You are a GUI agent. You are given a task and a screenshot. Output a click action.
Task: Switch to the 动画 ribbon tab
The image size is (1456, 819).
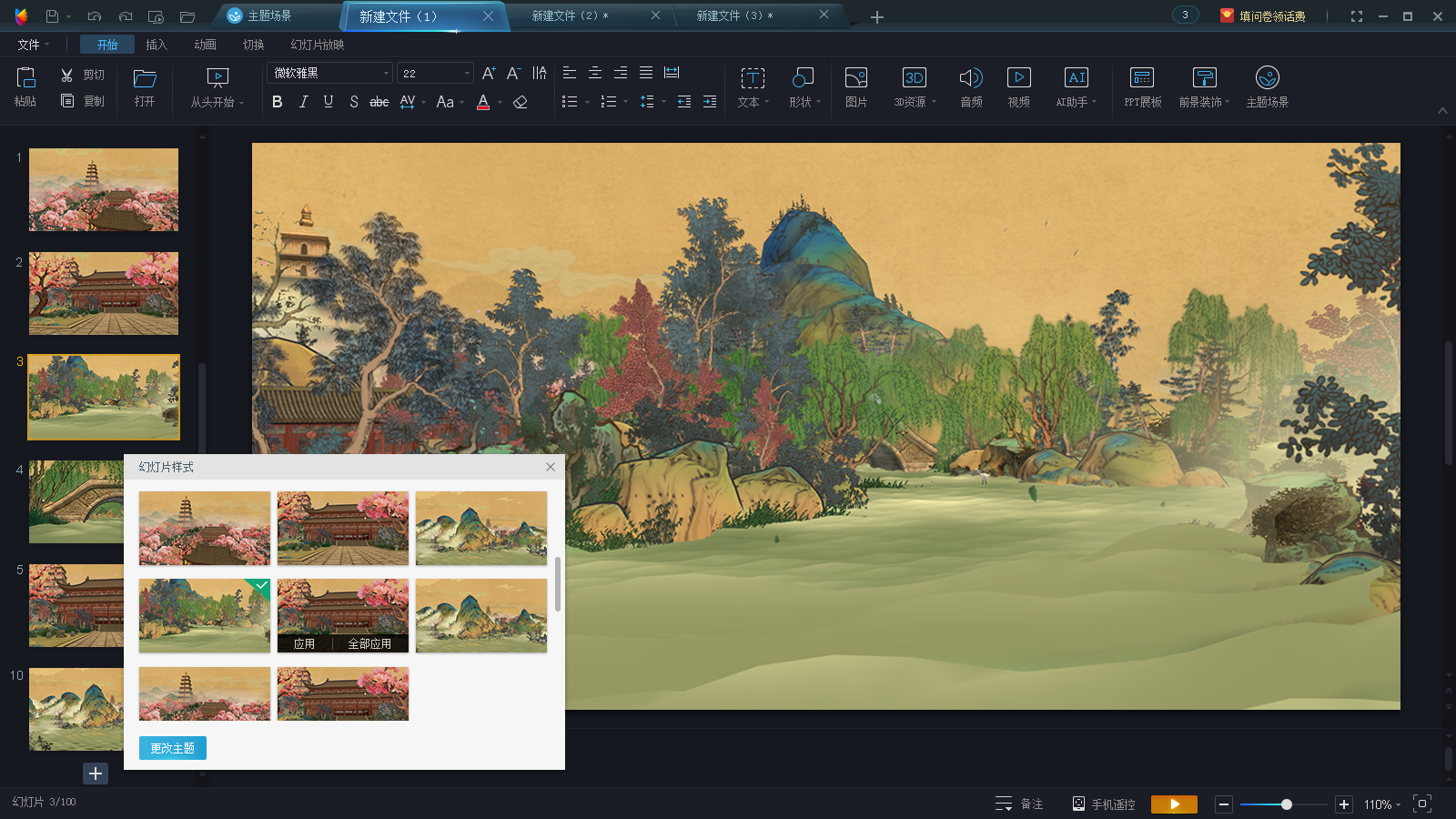205,45
